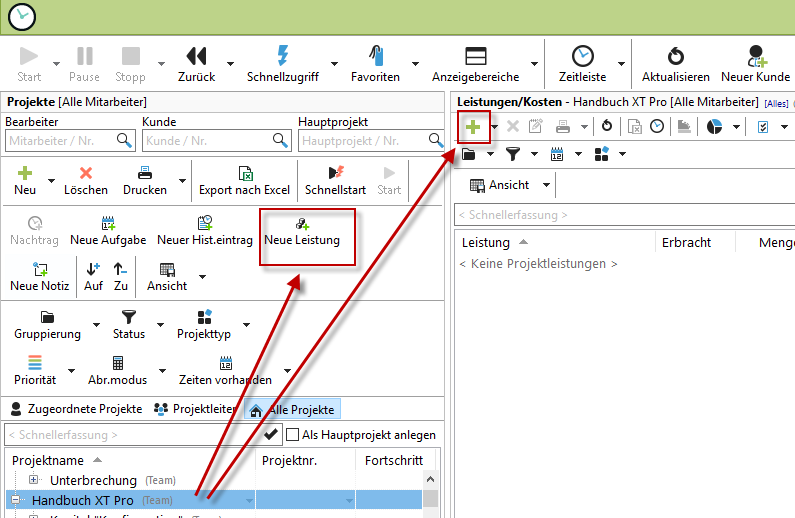Screen dimensions: 795x518
Task: Click the Zeitleiste clock icon
Action: 581,55
